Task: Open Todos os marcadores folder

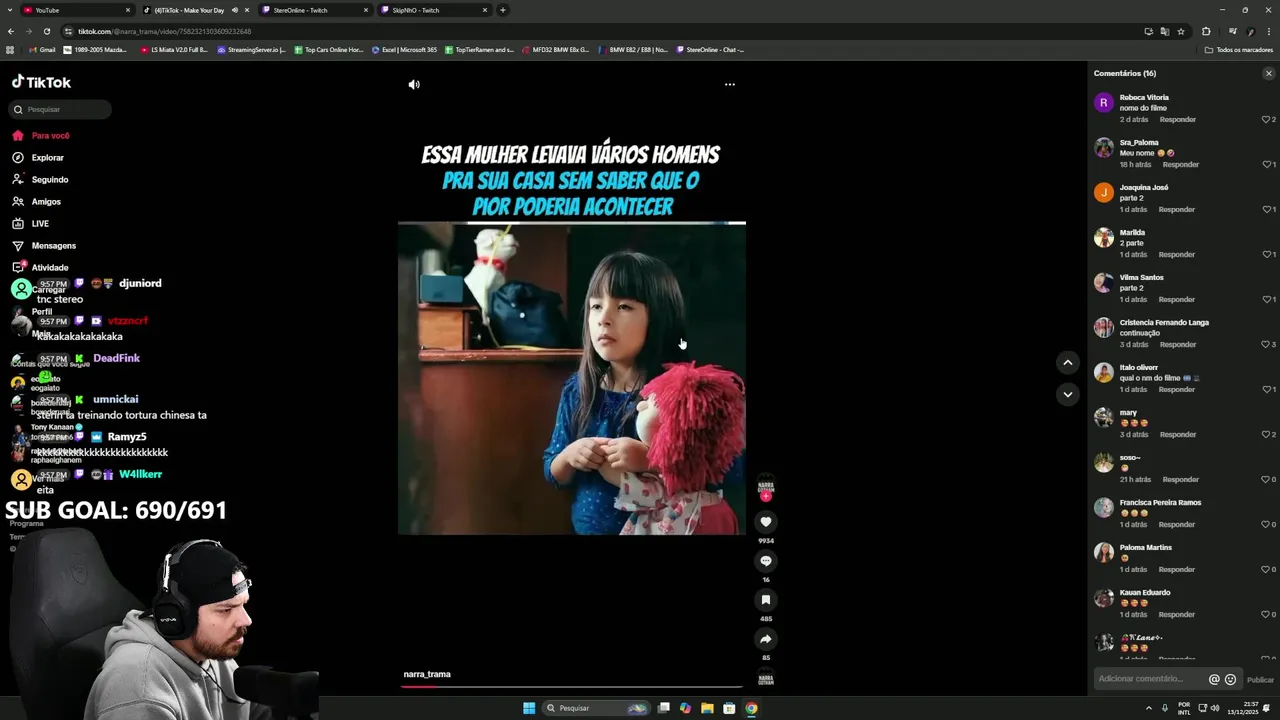Action: coord(1238,50)
